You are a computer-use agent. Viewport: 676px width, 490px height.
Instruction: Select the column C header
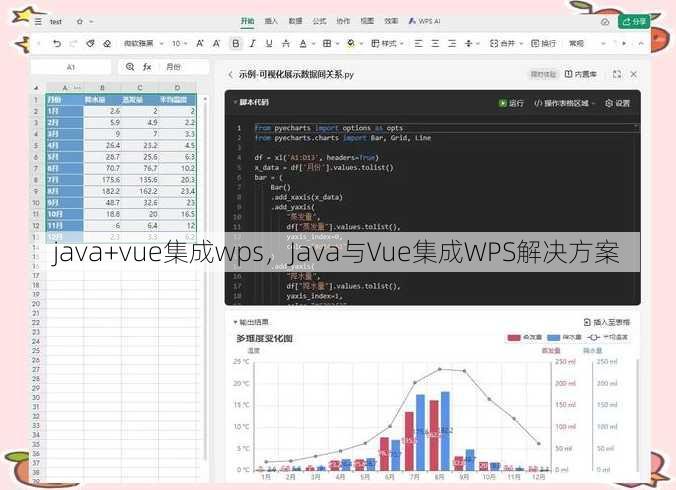click(140, 87)
